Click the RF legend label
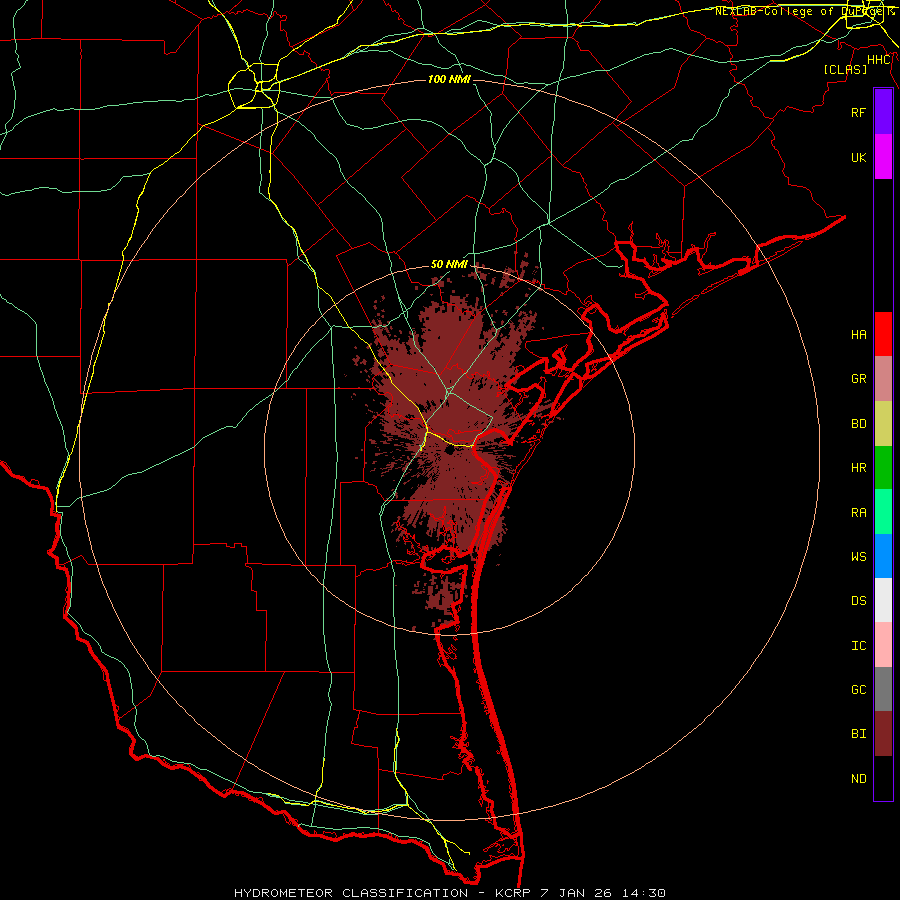The image size is (900, 900). (x=859, y=112)
